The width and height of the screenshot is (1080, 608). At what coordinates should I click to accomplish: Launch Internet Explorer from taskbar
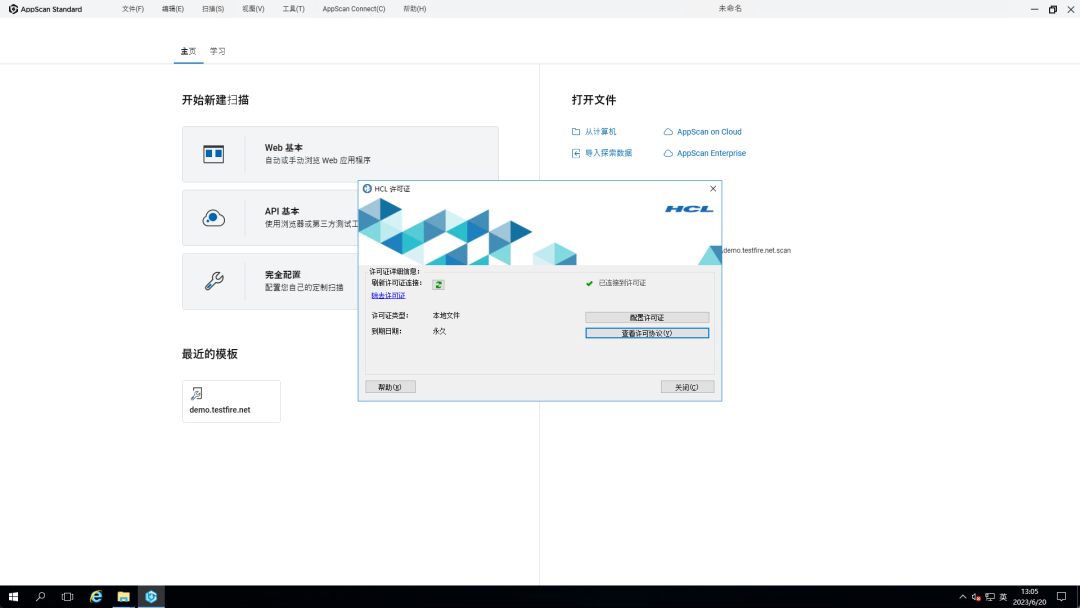(96, 596)
